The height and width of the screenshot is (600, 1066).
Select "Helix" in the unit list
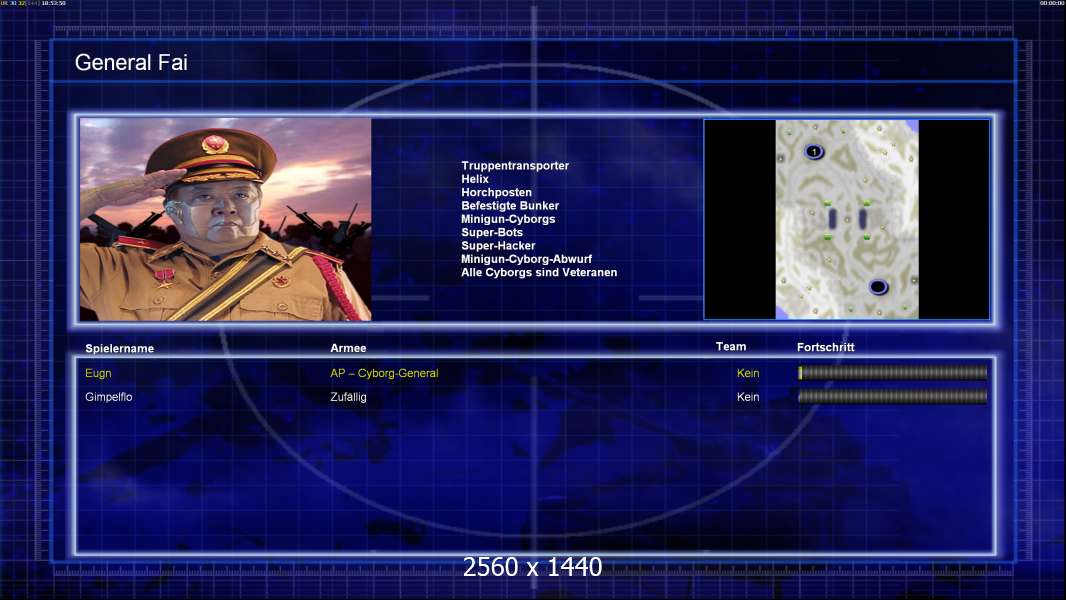click(x=475, y=179)
